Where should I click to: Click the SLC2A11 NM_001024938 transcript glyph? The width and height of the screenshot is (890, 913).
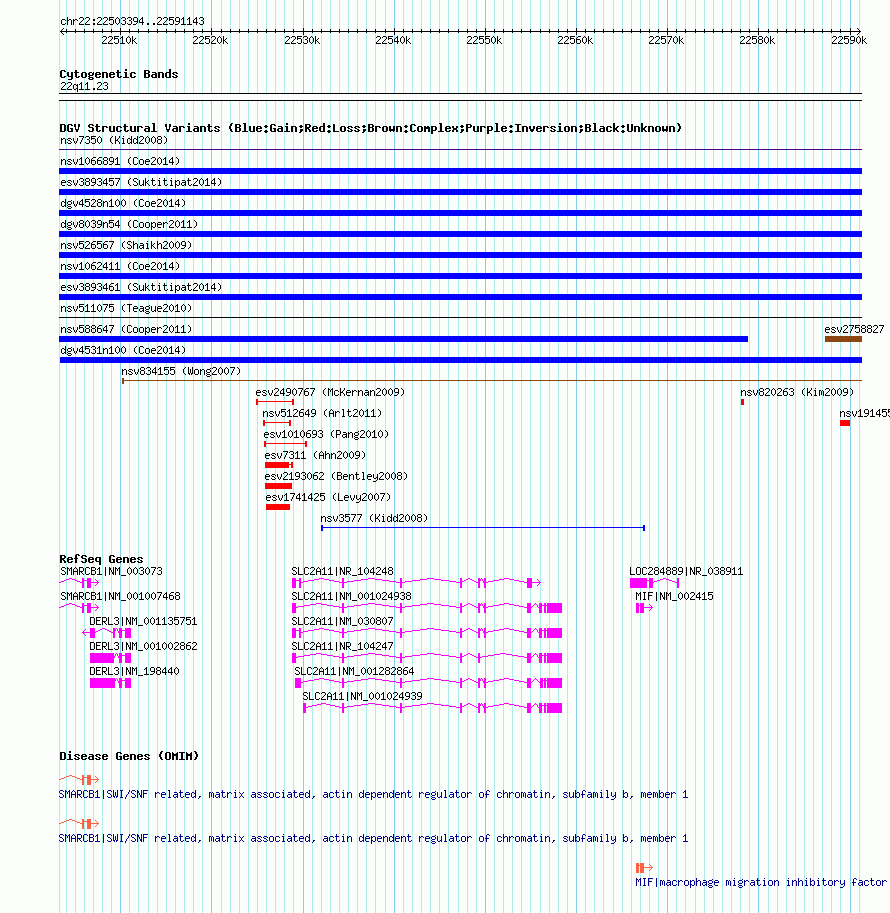(x=427, y=607)
